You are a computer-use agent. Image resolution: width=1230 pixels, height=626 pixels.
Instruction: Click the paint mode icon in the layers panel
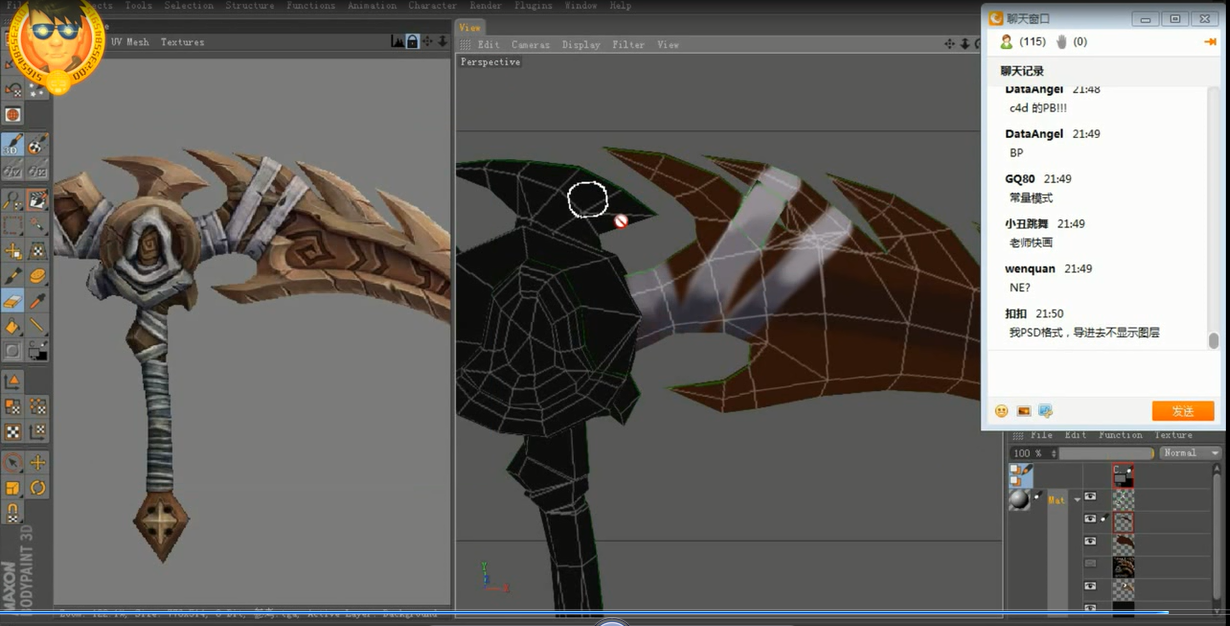(1021, 475)
